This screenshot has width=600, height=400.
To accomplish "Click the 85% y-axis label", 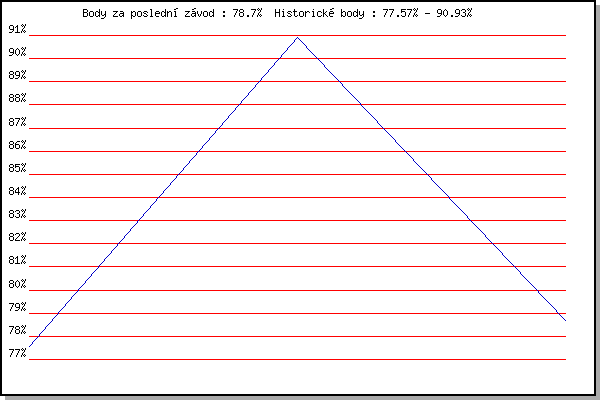I will (x=17, y=168).
